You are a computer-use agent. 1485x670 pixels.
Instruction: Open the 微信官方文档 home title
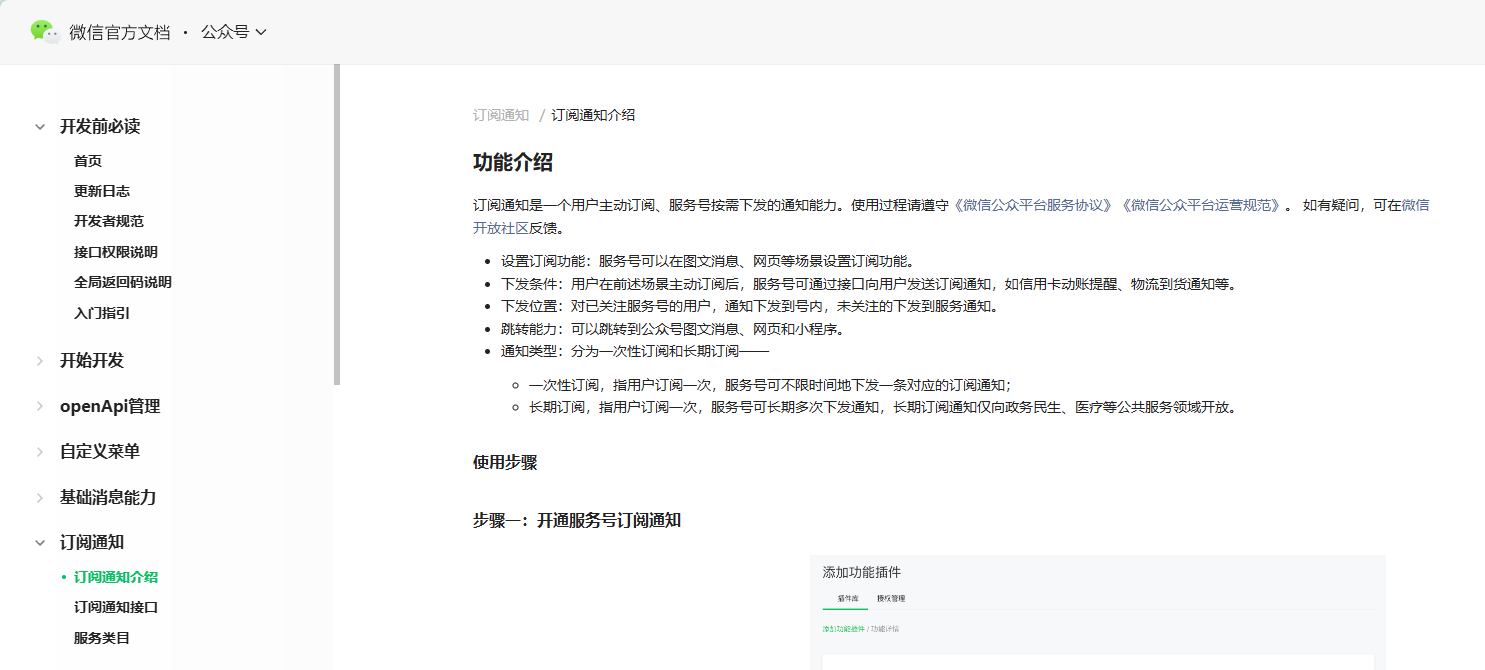click(x=120, y=32)
